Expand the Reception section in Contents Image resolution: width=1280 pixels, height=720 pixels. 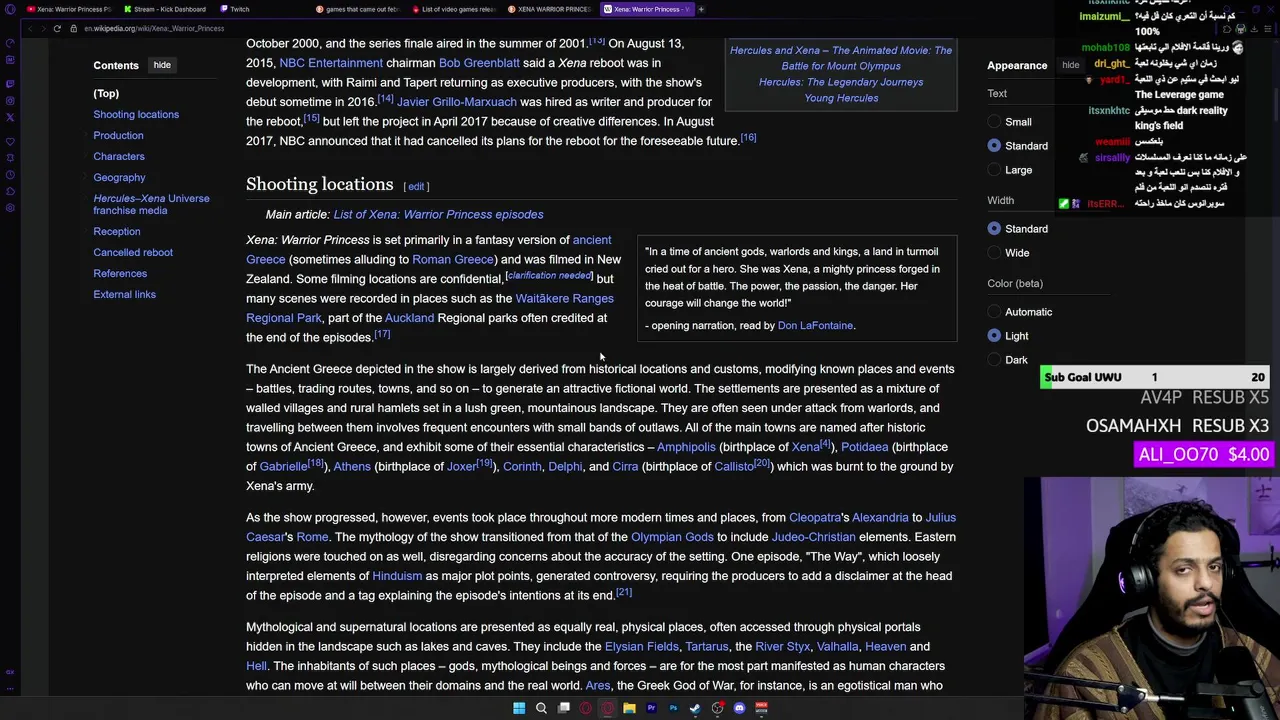86,231
